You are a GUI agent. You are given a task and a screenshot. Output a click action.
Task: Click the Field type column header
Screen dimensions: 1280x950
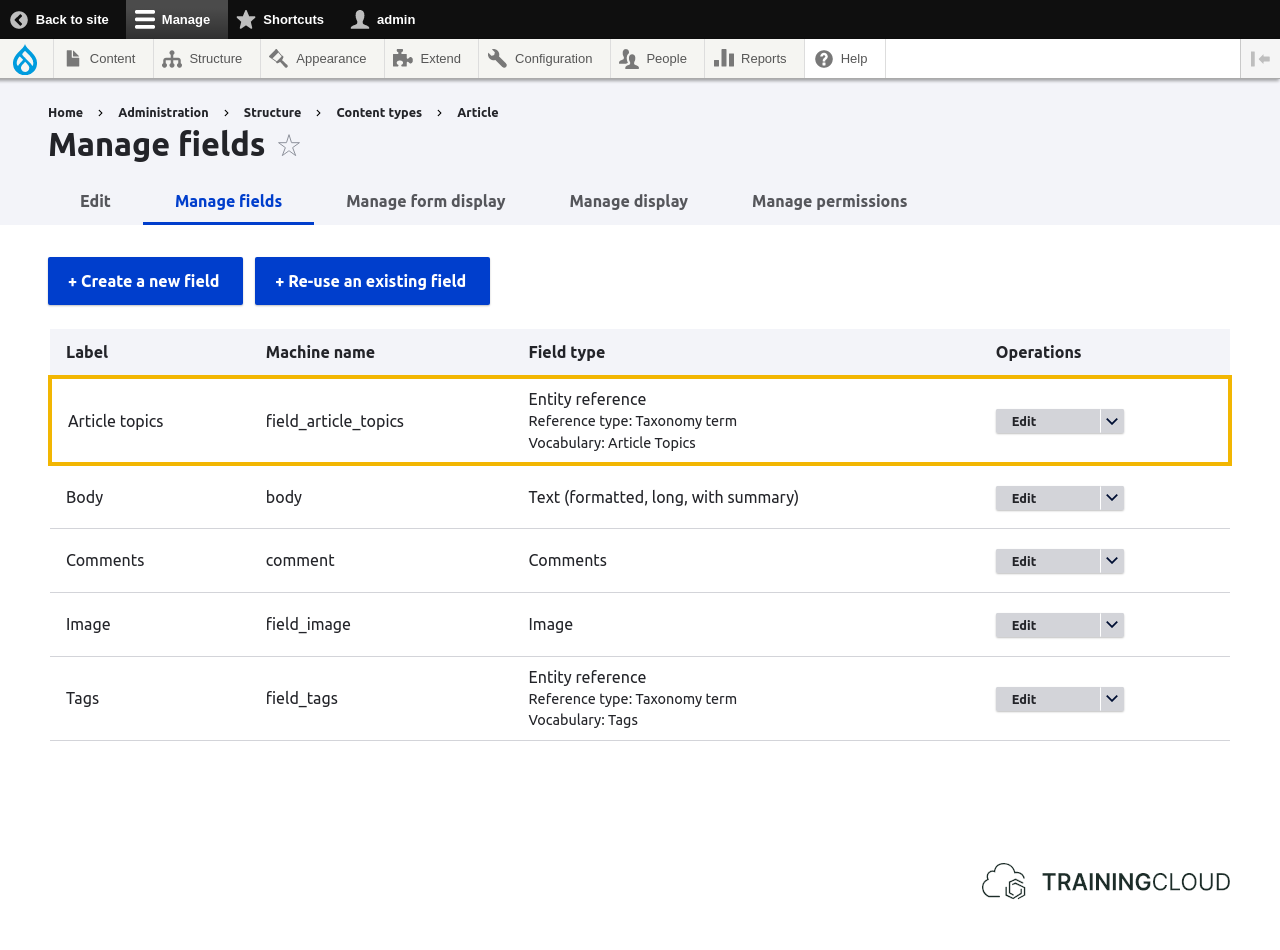click(x=567, y=352)
